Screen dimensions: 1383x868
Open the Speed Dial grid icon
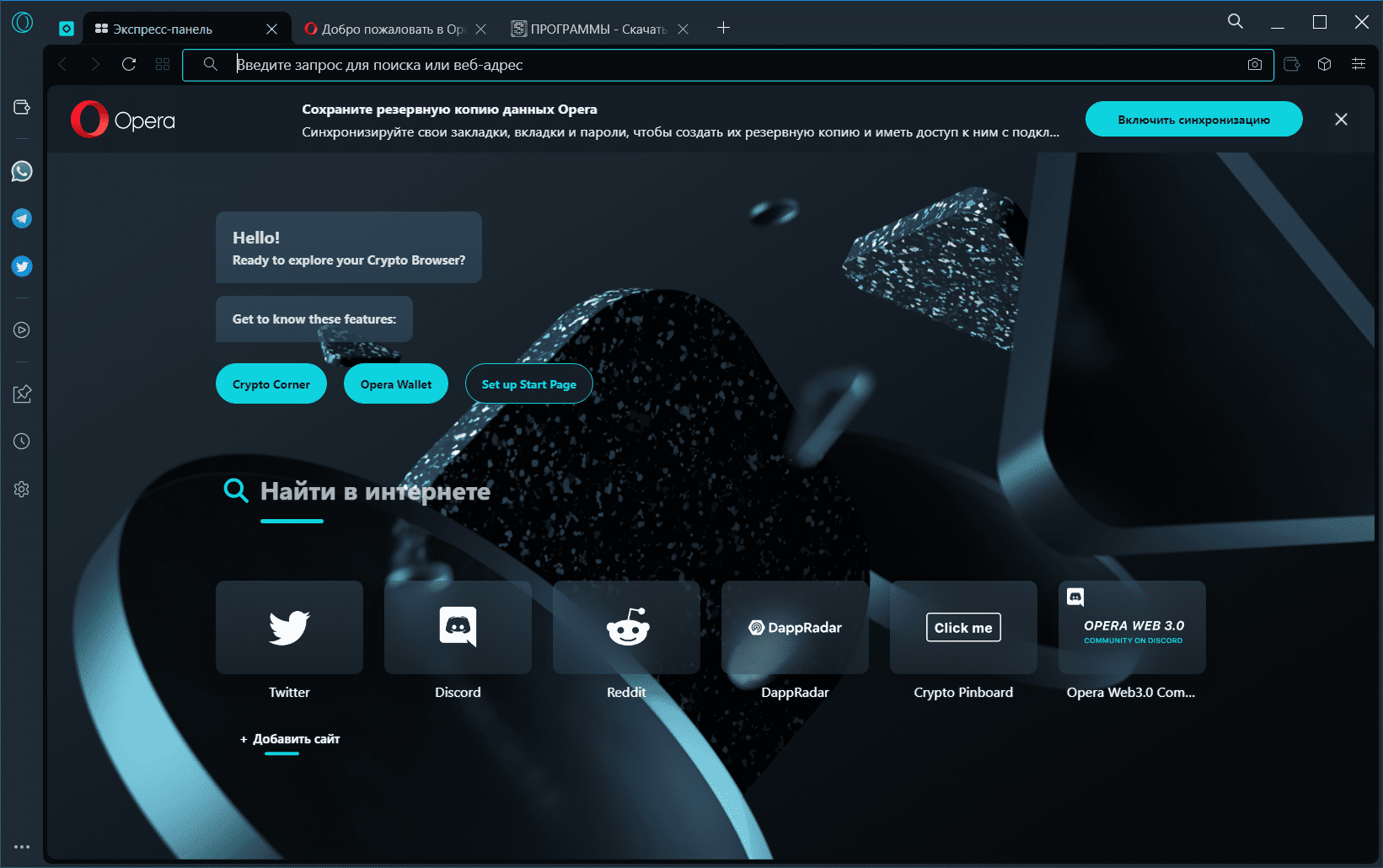click(163, 64)
